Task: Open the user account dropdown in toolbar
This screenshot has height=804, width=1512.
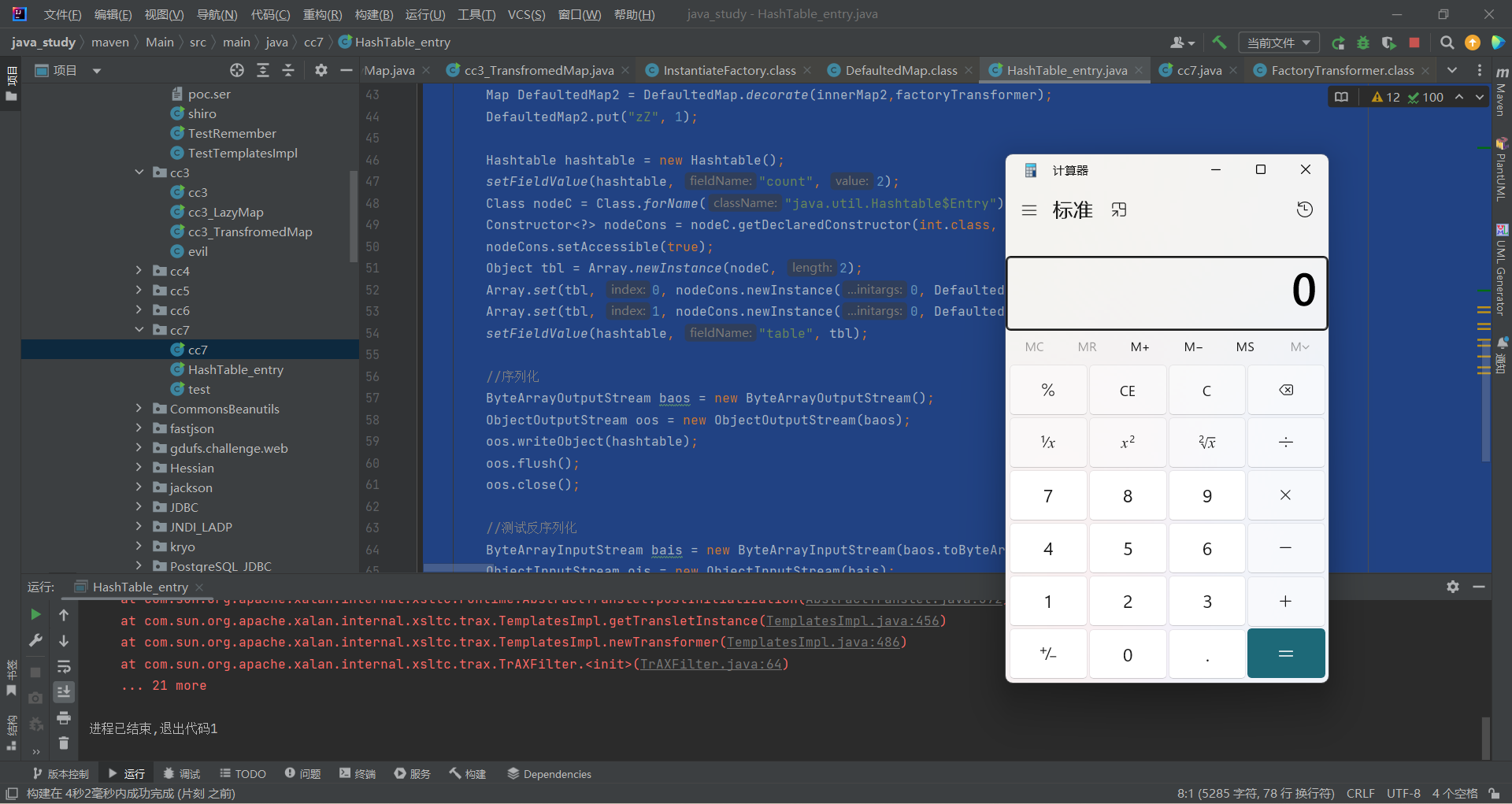Action: click(1183, 43)
